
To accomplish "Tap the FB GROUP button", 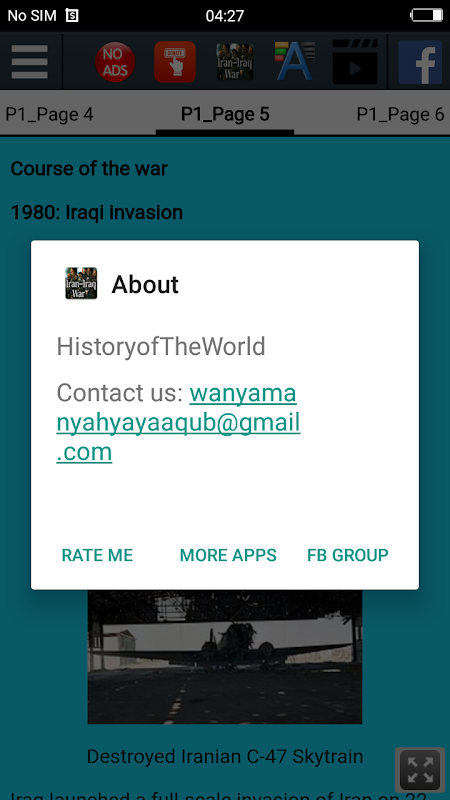I will [x=347, y=555].
